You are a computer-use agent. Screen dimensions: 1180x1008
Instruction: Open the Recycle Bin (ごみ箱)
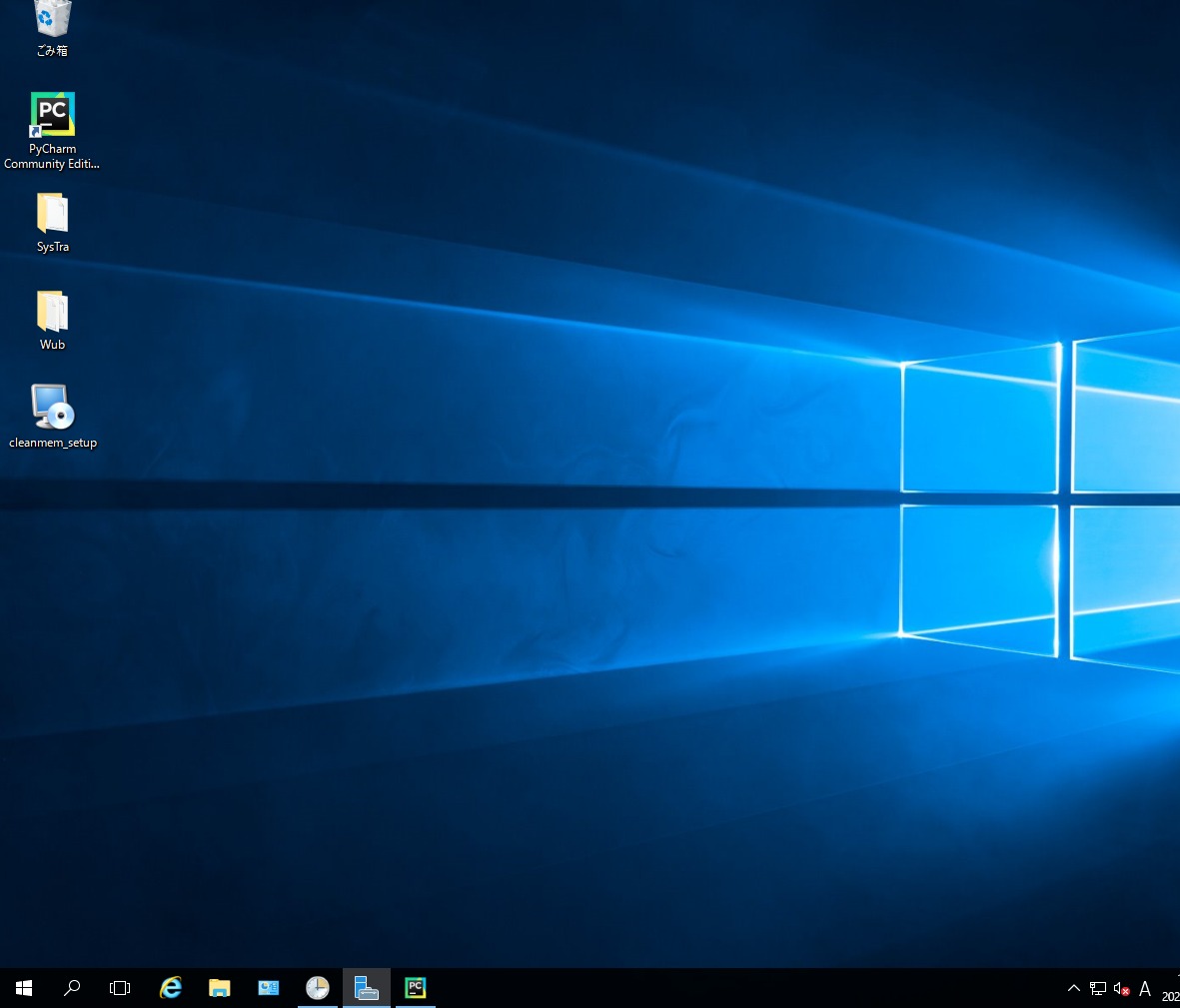click(x=52, y=20)
